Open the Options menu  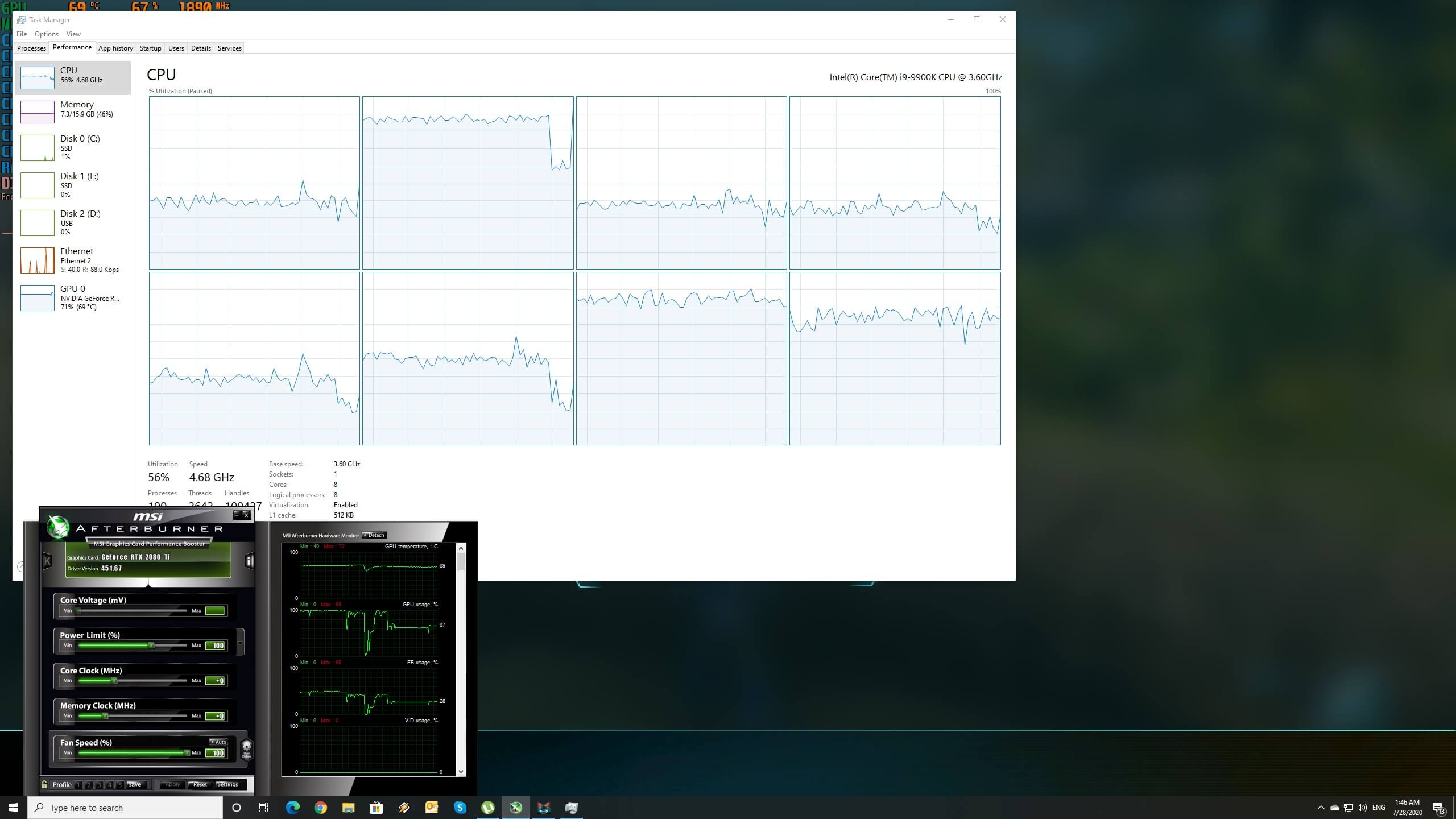tap(46, 34)
